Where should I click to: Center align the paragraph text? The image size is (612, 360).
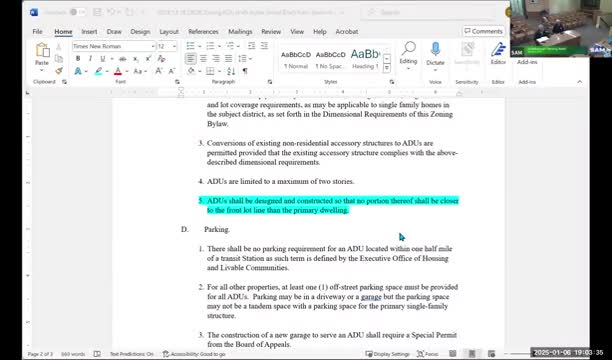(x=203, y=59)
